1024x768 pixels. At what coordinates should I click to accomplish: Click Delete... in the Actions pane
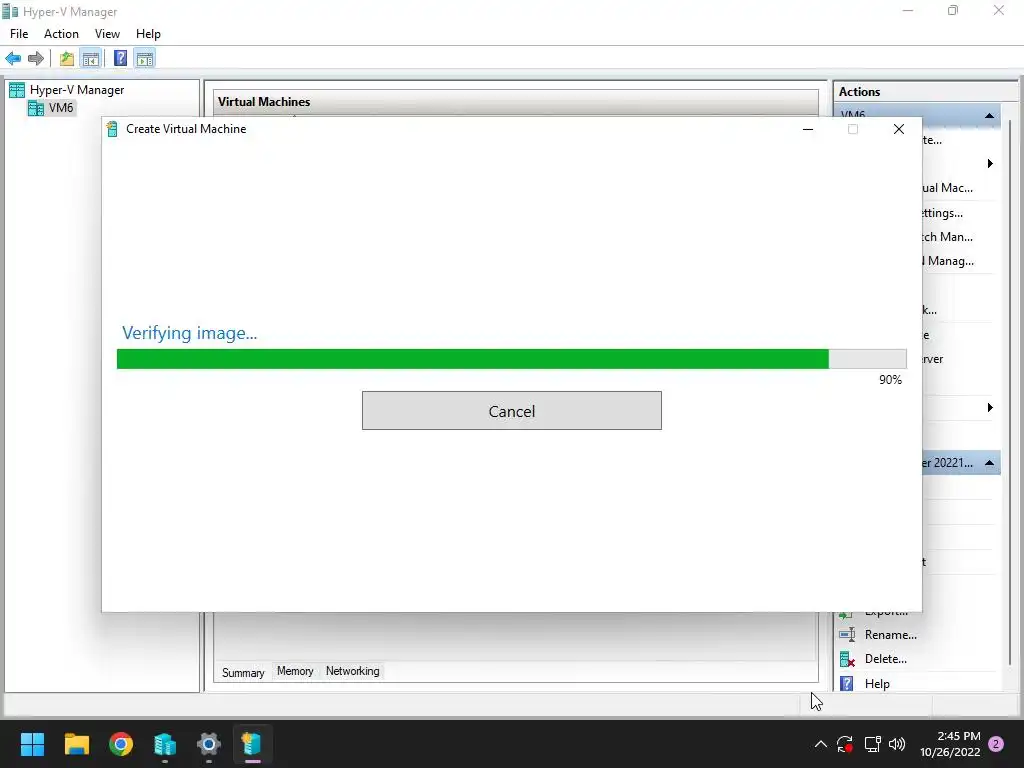[x=886, y=659]
